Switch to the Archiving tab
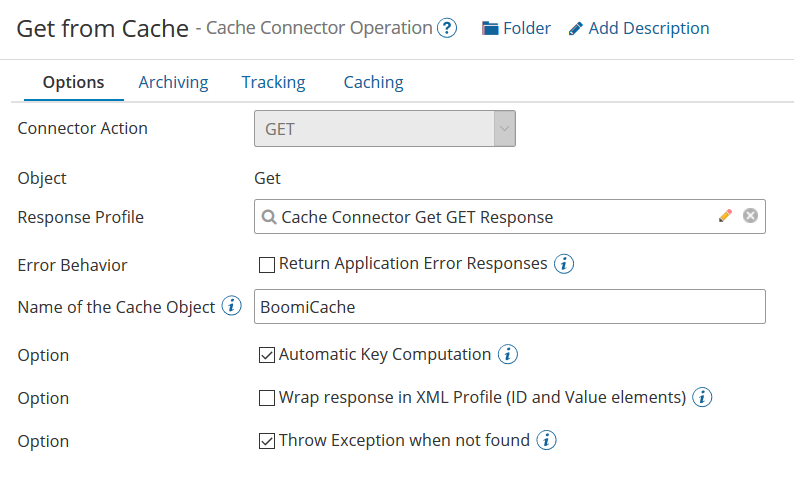 tap(173, 82)
